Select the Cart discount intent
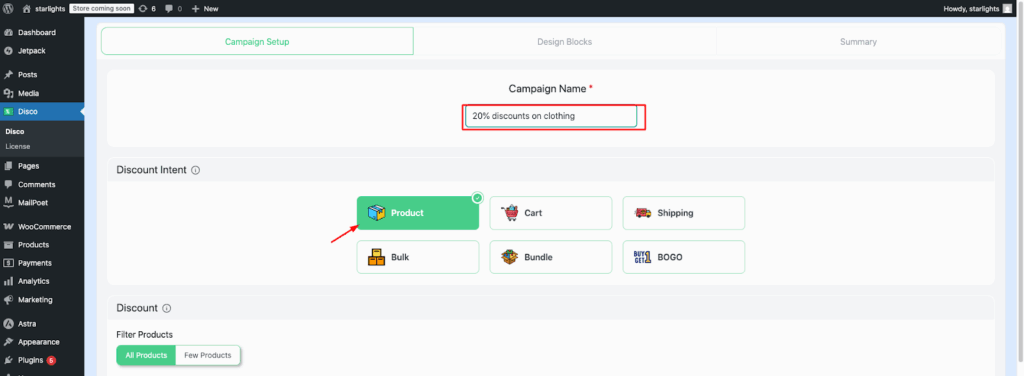The image size is (1024, 376). click(x=551, y=213)
